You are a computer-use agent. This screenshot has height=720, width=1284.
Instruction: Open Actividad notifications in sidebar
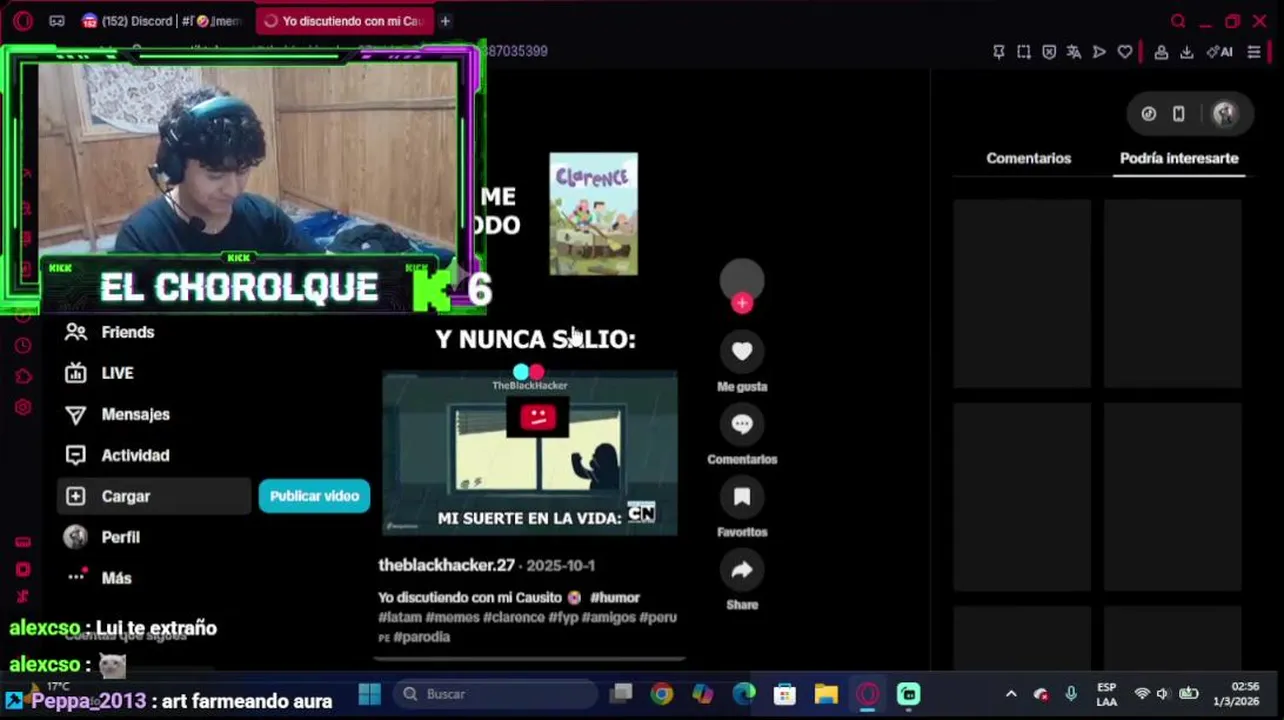point(135,455)
